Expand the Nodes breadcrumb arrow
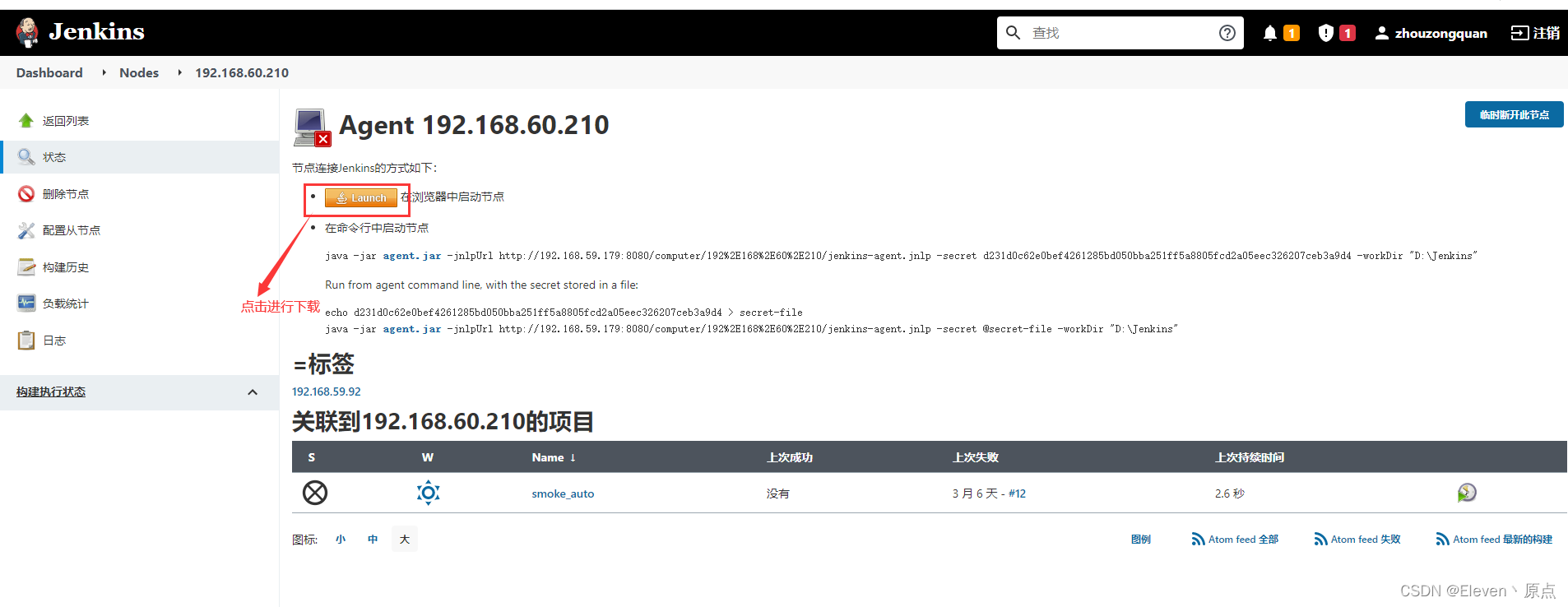The image size is (1568, 607). point(179,72)
